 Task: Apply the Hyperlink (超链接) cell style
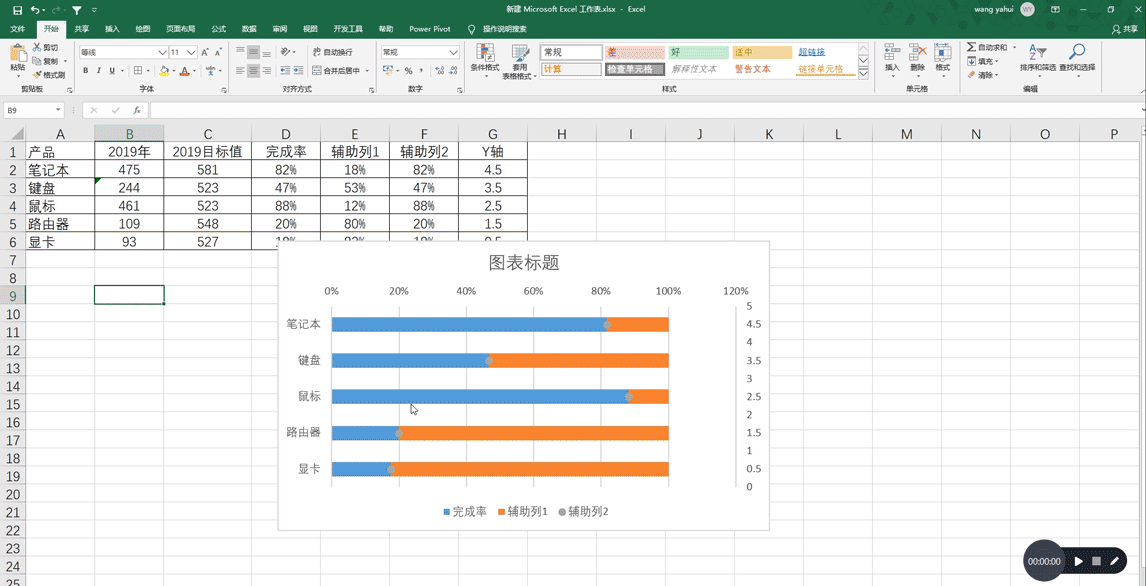tap(825, 52)
